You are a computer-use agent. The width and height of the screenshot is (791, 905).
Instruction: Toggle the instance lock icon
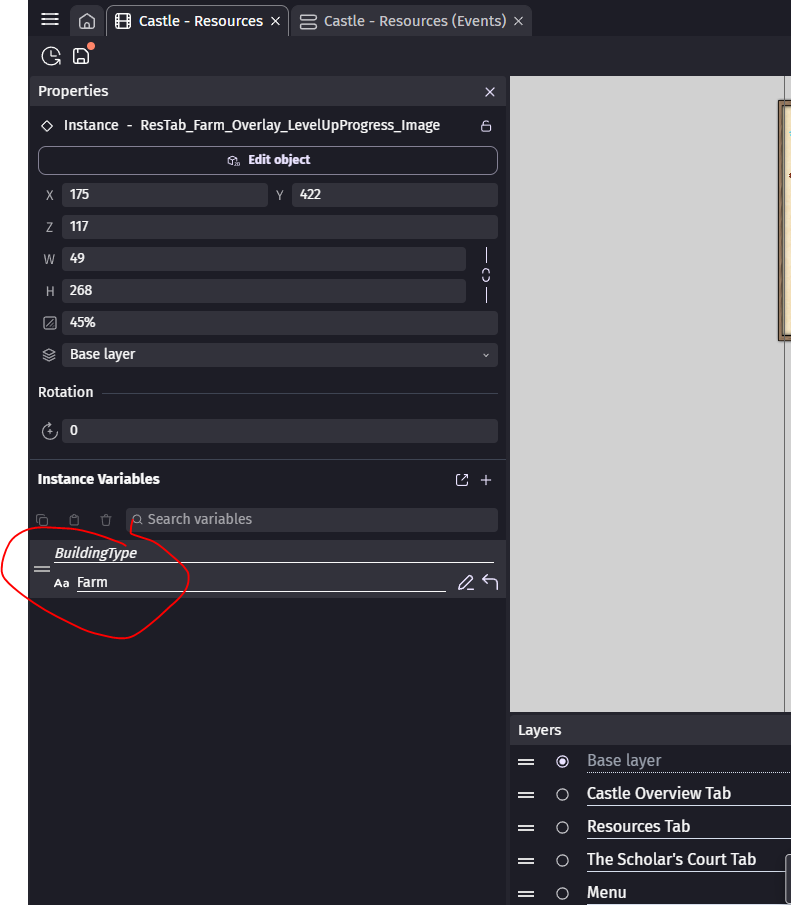coord(486,126)
